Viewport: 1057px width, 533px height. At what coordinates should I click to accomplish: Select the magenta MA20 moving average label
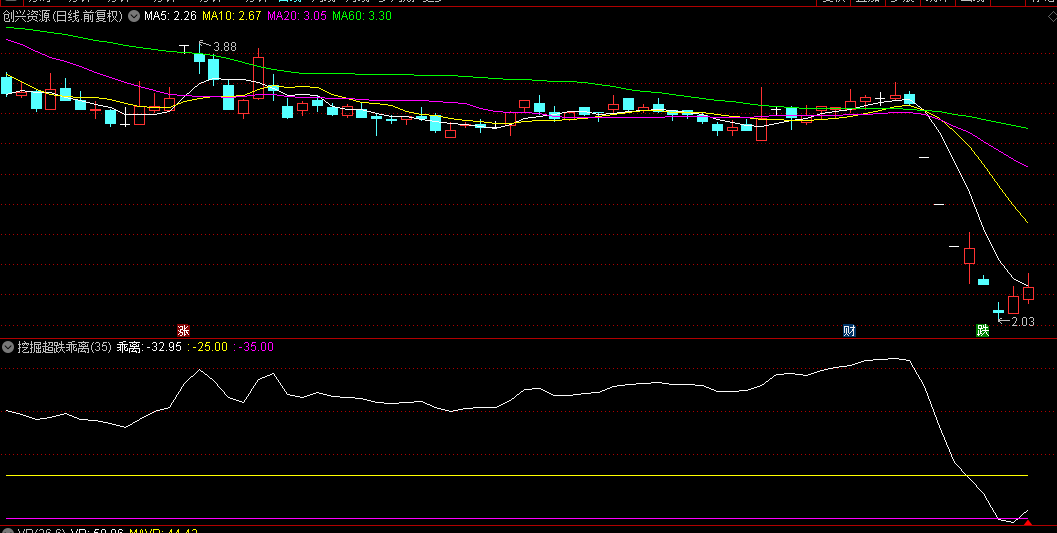[x=296, y=16]
